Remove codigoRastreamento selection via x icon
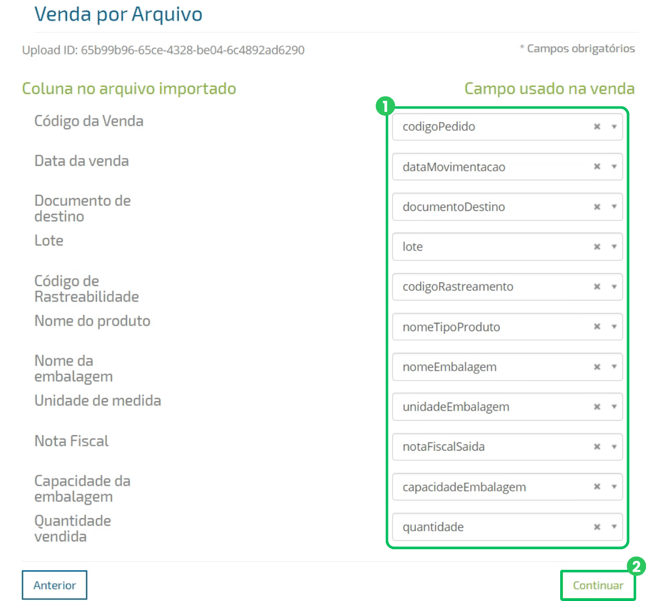This screenshot has width=670, height=601. coord(597,287)
